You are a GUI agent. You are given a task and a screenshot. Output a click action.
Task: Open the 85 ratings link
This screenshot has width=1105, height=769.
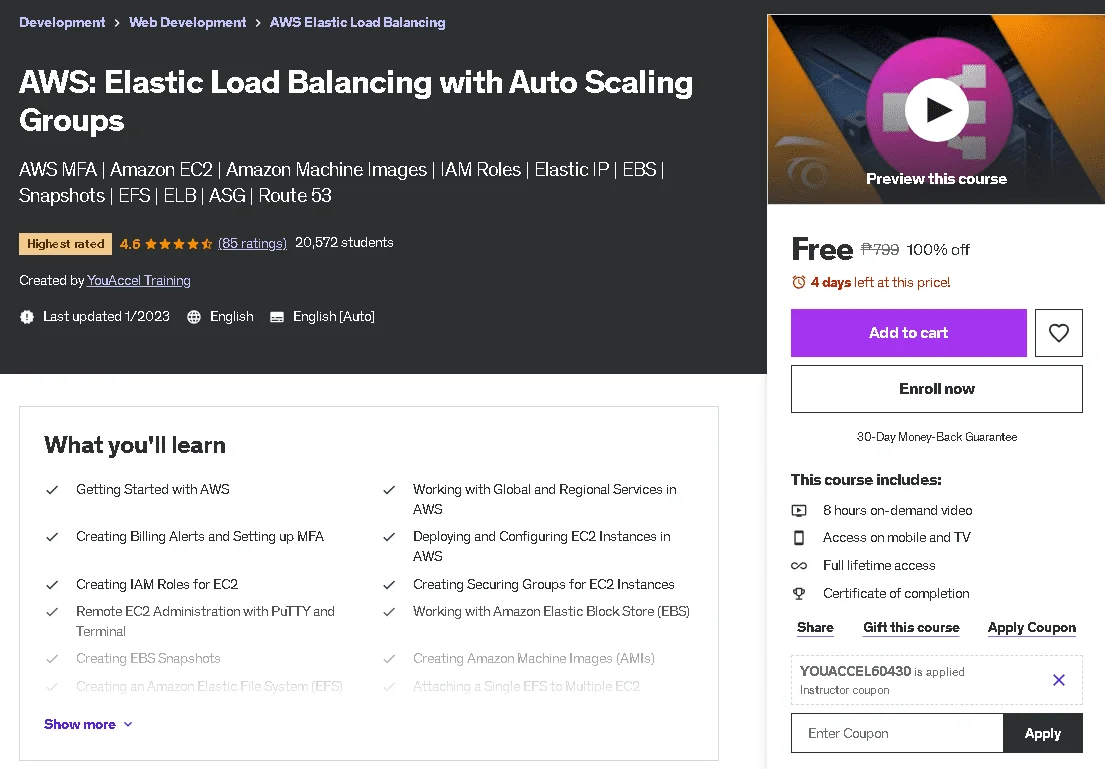pos(252,243)
